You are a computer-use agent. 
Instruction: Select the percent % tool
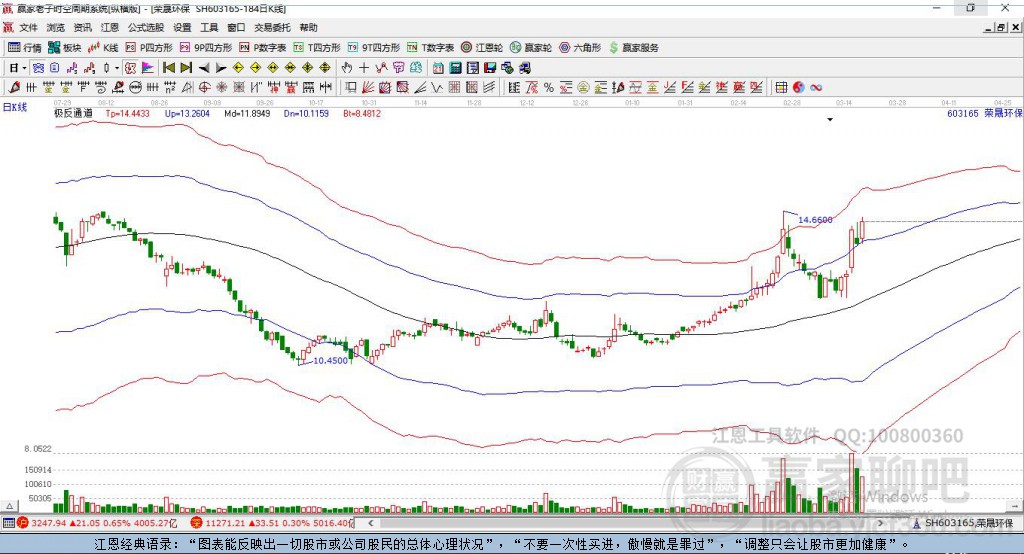click(549, 87)
